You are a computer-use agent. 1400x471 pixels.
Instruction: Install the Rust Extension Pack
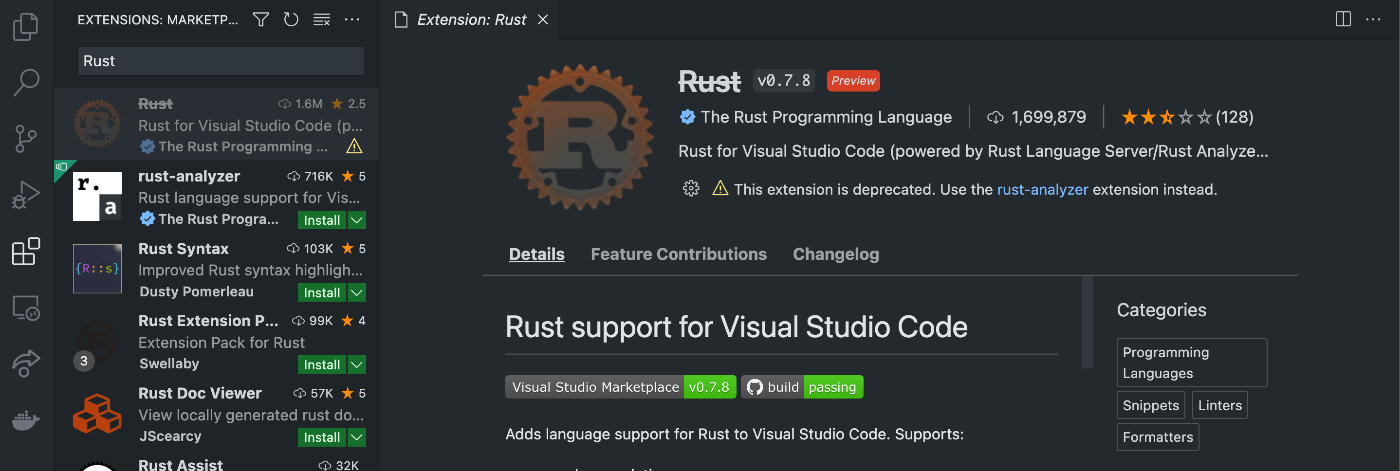[x=322, y=364]
